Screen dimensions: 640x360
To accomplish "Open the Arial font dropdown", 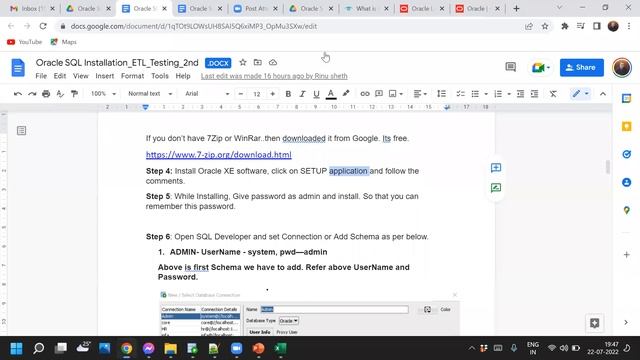I will (207, 94).
